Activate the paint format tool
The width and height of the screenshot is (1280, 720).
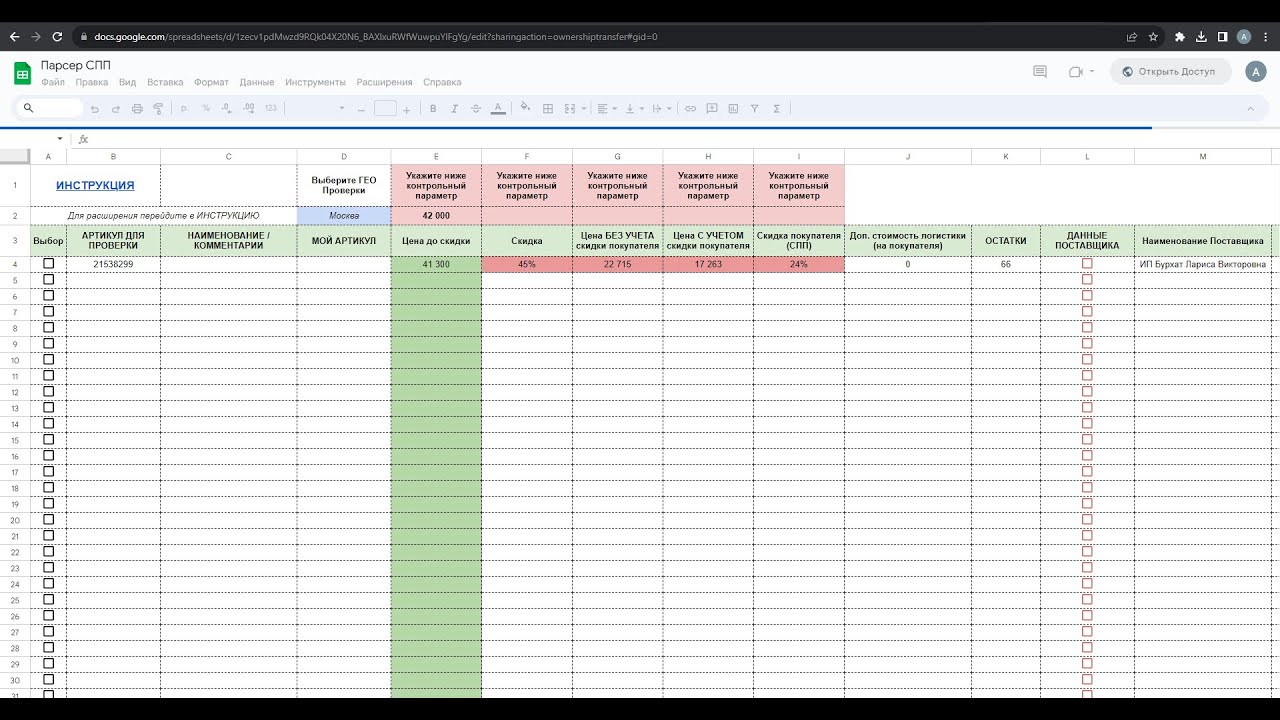click(x=158, y=108)
